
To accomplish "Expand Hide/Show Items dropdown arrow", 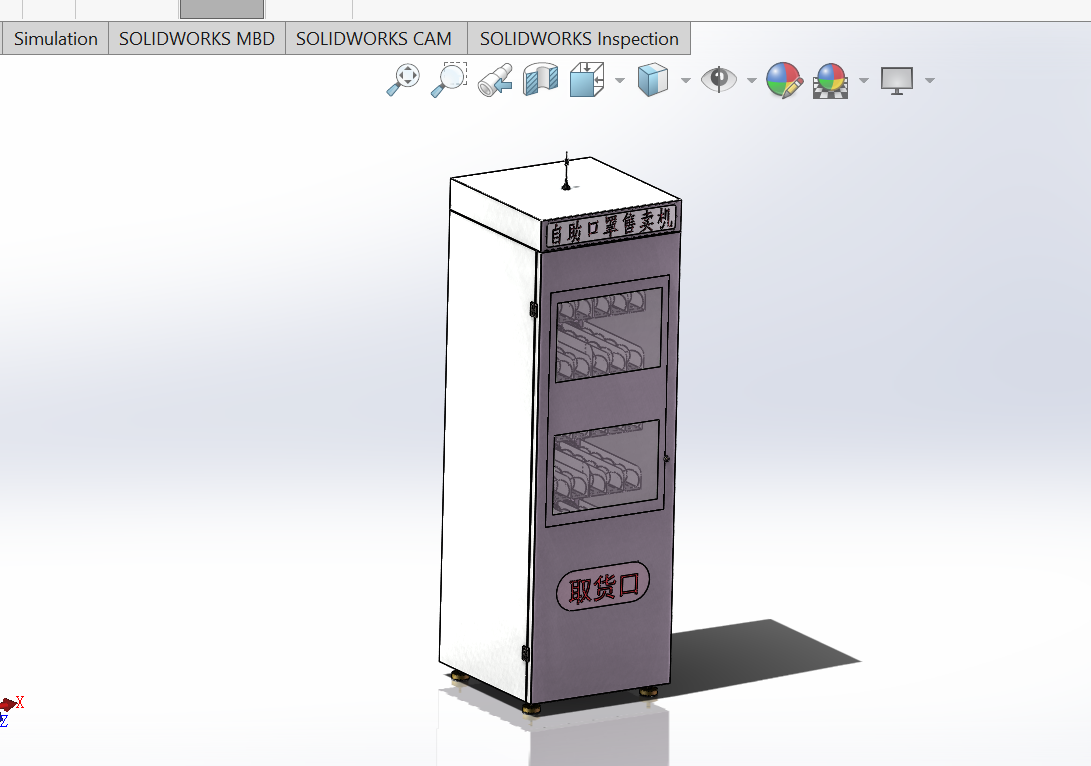I will pos(751,81).
